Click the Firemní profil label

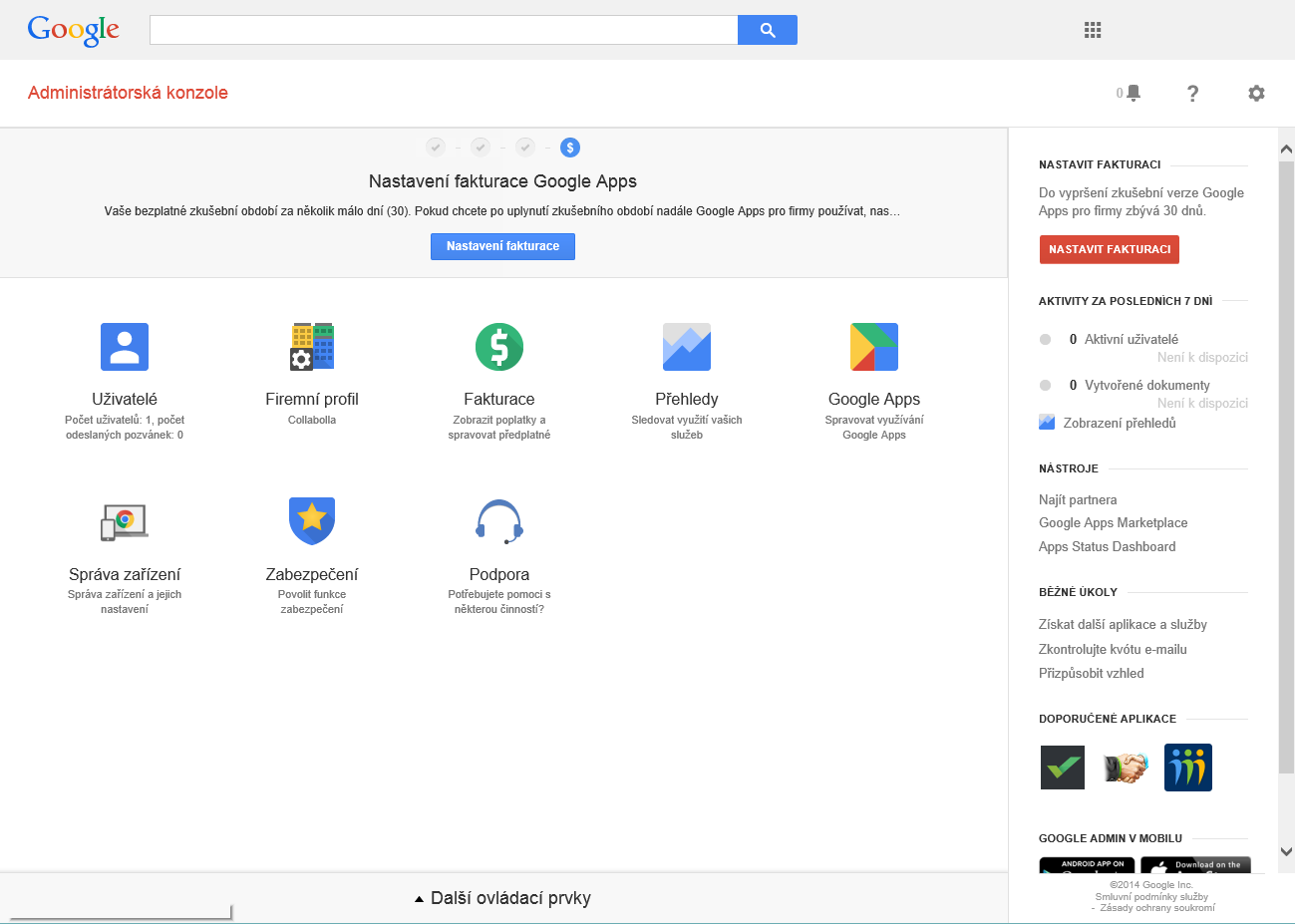(312, 399)
